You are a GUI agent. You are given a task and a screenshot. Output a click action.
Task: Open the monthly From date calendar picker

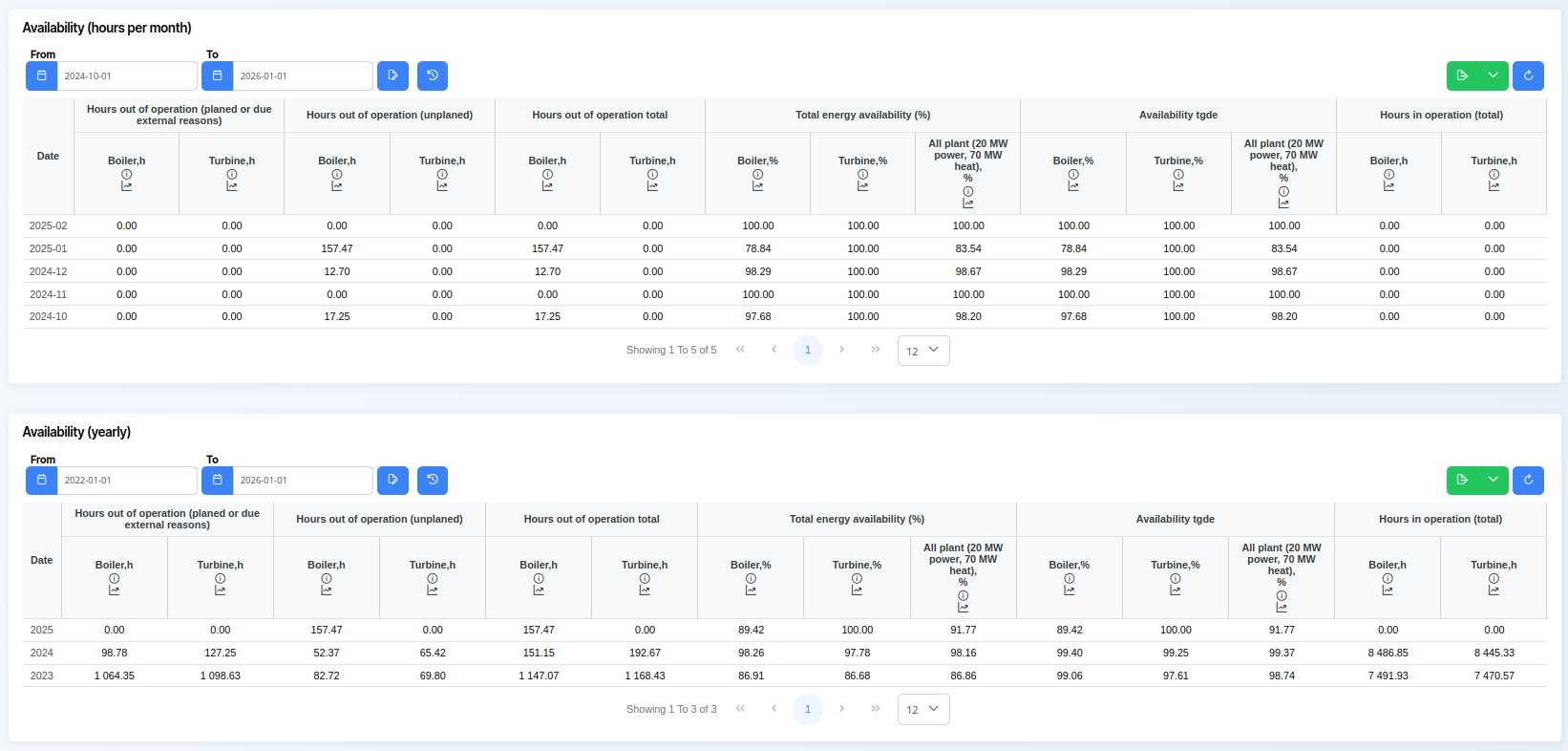click(41, 75)
